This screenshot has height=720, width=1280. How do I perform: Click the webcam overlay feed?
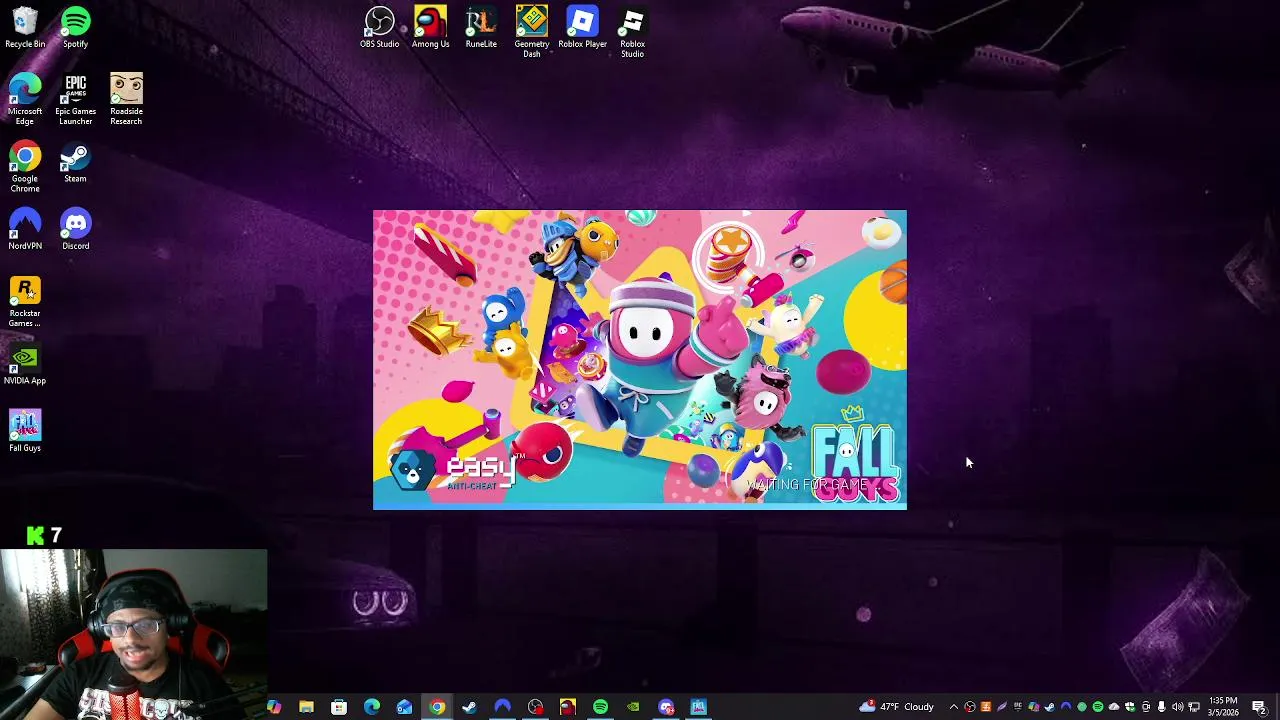[134, 634]
